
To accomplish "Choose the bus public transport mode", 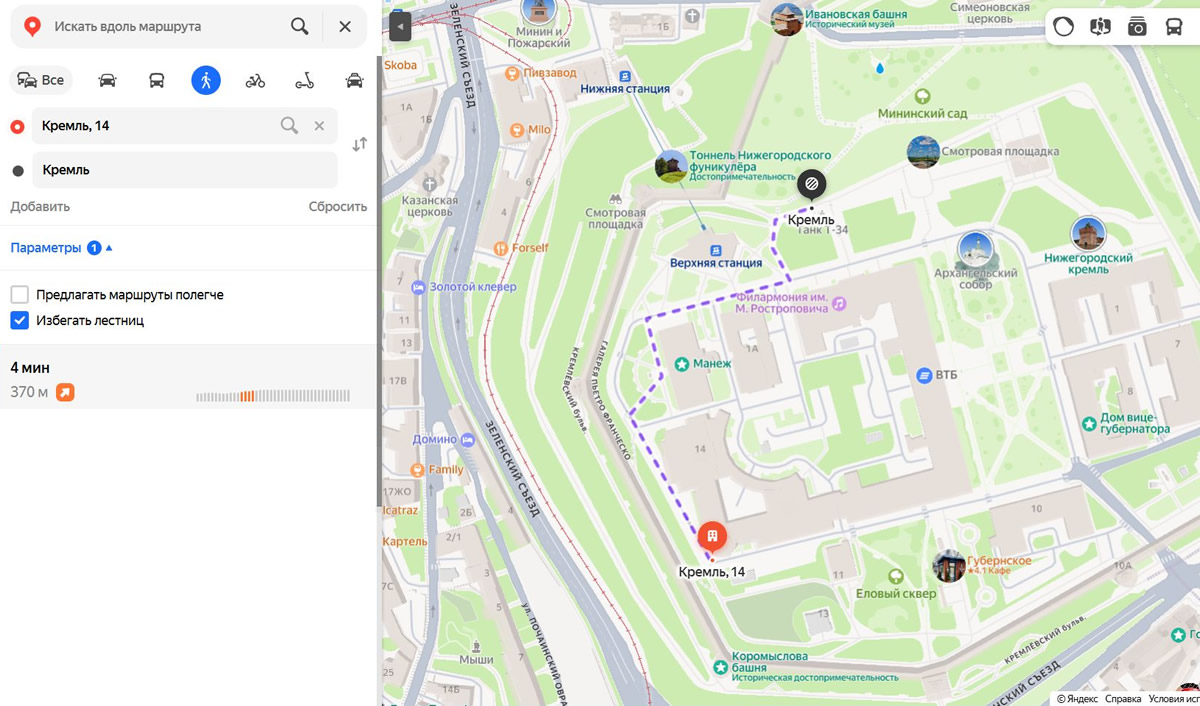I will click(x=157, y=80).
